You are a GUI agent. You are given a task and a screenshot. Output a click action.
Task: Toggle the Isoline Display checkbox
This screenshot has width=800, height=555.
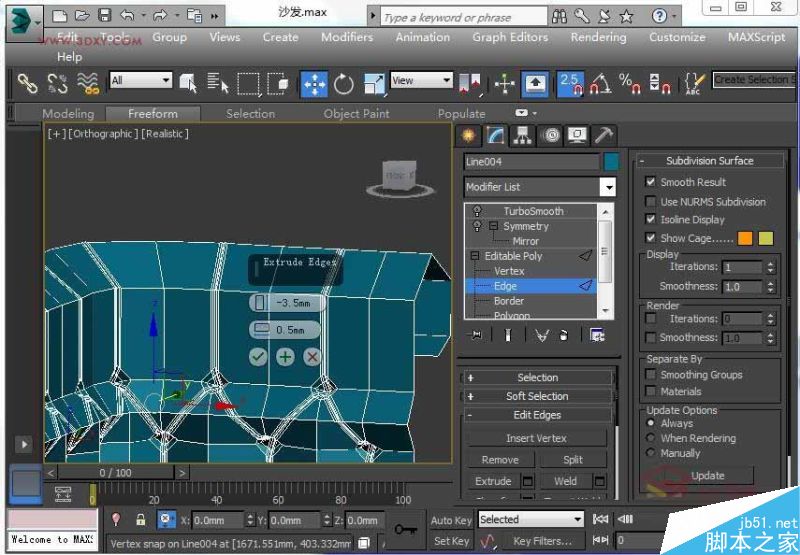tap(651, 219)
